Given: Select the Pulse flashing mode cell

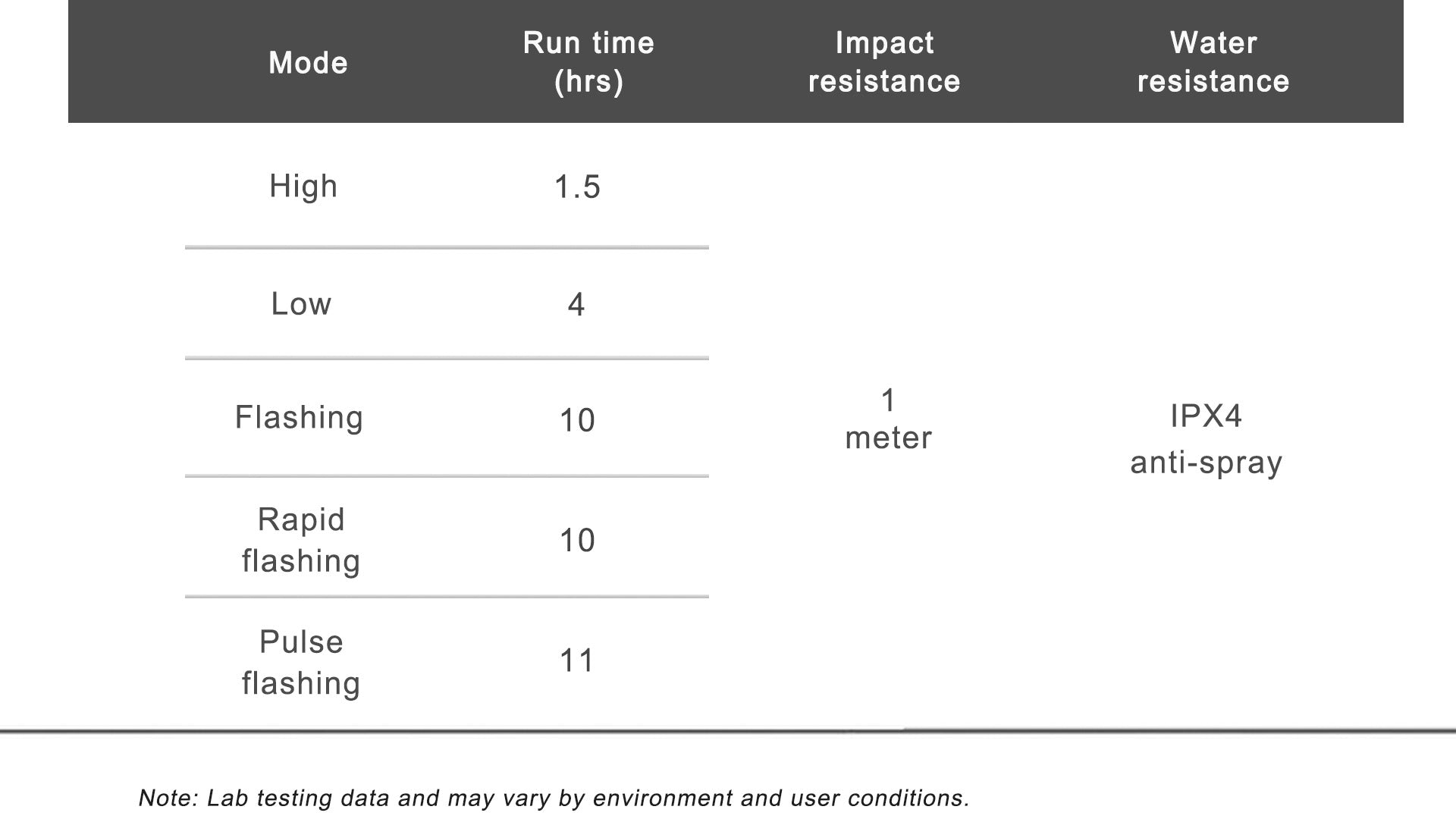Looking at the screenshot, I should tap(301, 663).
